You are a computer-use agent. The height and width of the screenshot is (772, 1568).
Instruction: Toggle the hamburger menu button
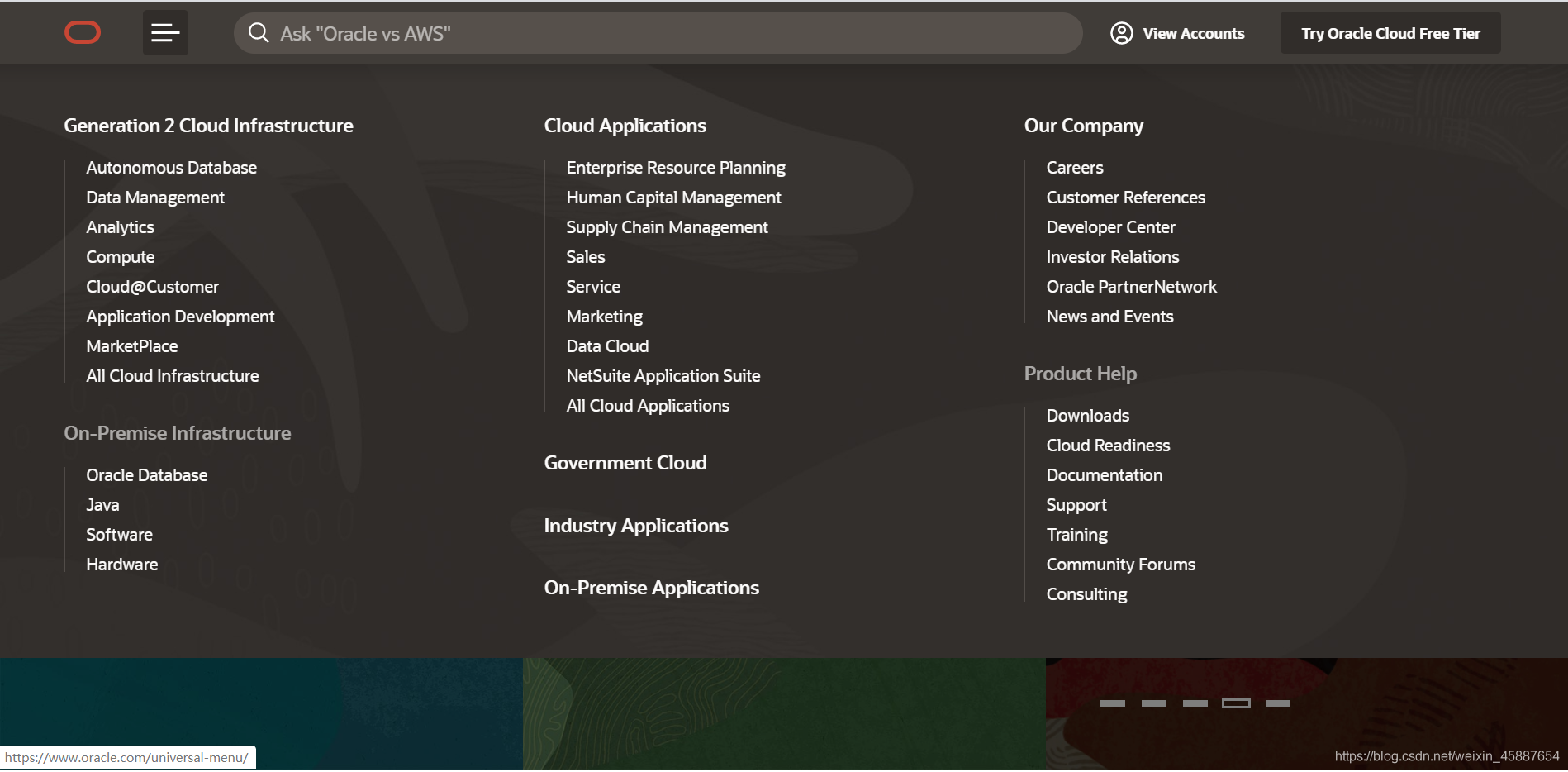tap(165, 33)
